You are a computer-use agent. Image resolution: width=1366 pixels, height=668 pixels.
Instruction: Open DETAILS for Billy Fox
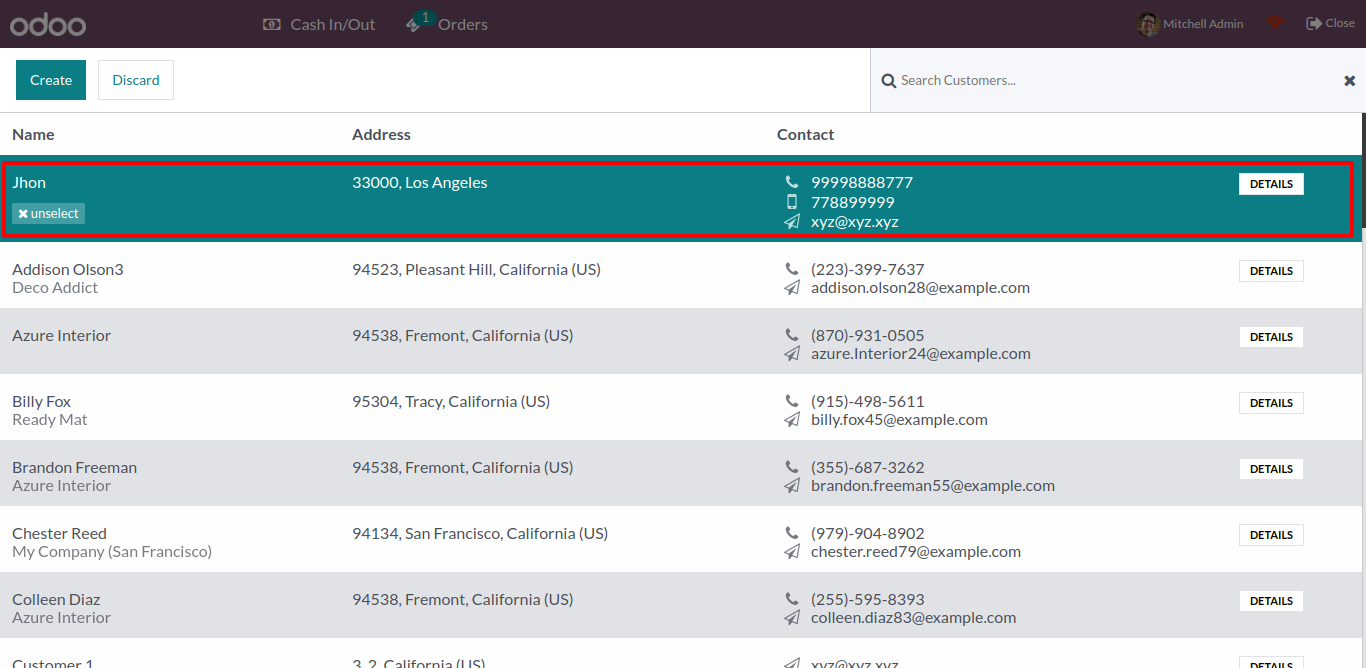click(1271, 403)
